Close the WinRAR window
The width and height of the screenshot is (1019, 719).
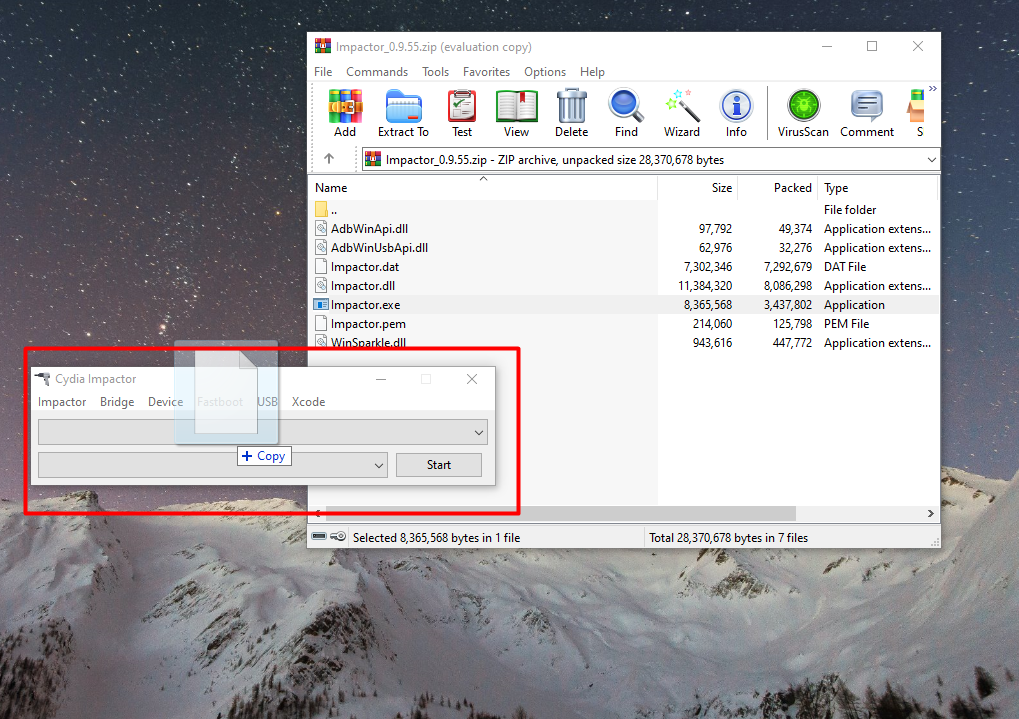tap(918, 46)
